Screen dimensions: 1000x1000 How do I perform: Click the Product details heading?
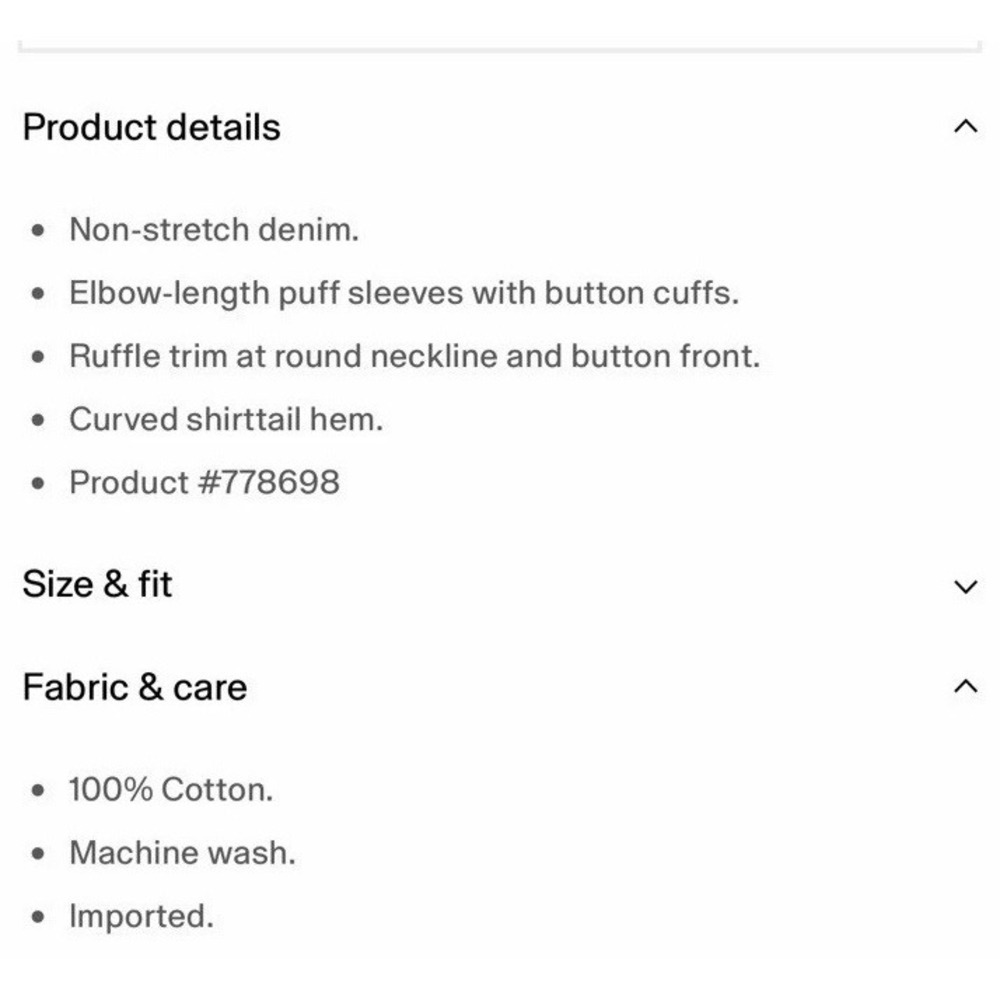tap(152, 127)
